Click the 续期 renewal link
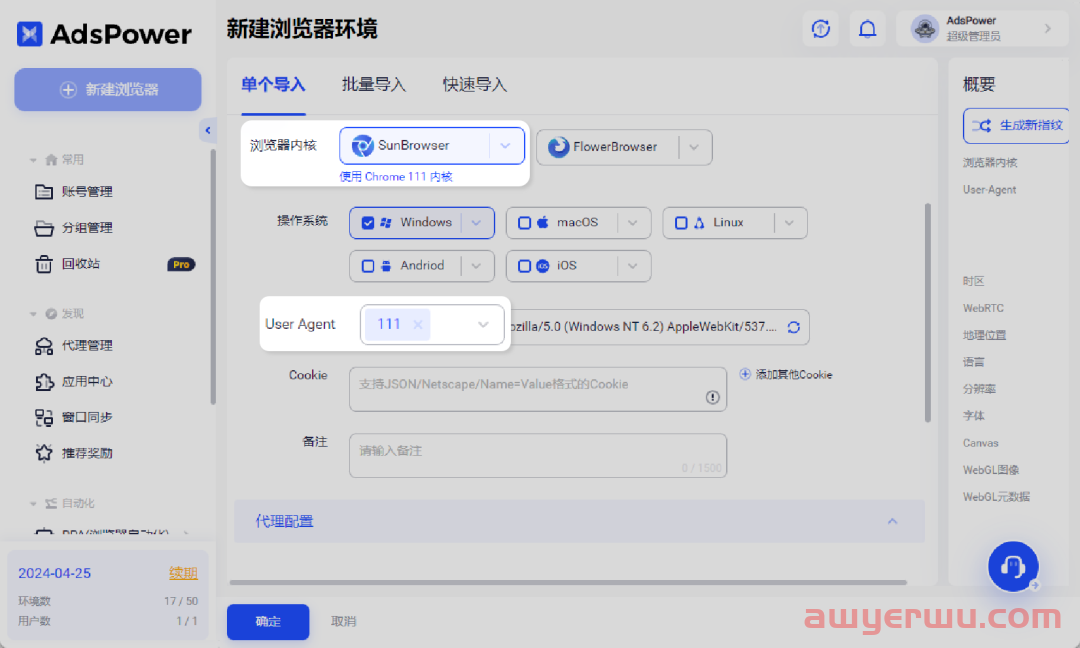 tap(183, 573)
